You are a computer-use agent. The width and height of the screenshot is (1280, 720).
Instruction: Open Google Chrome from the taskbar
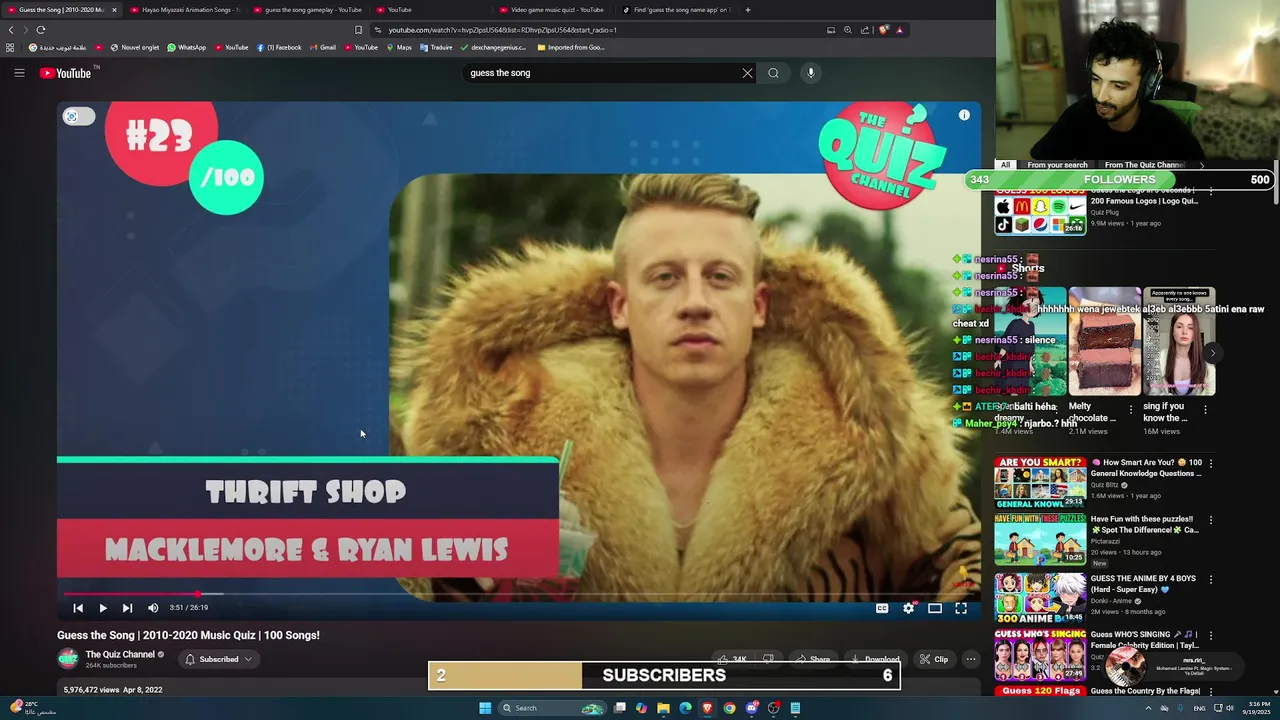pos(729,708)
